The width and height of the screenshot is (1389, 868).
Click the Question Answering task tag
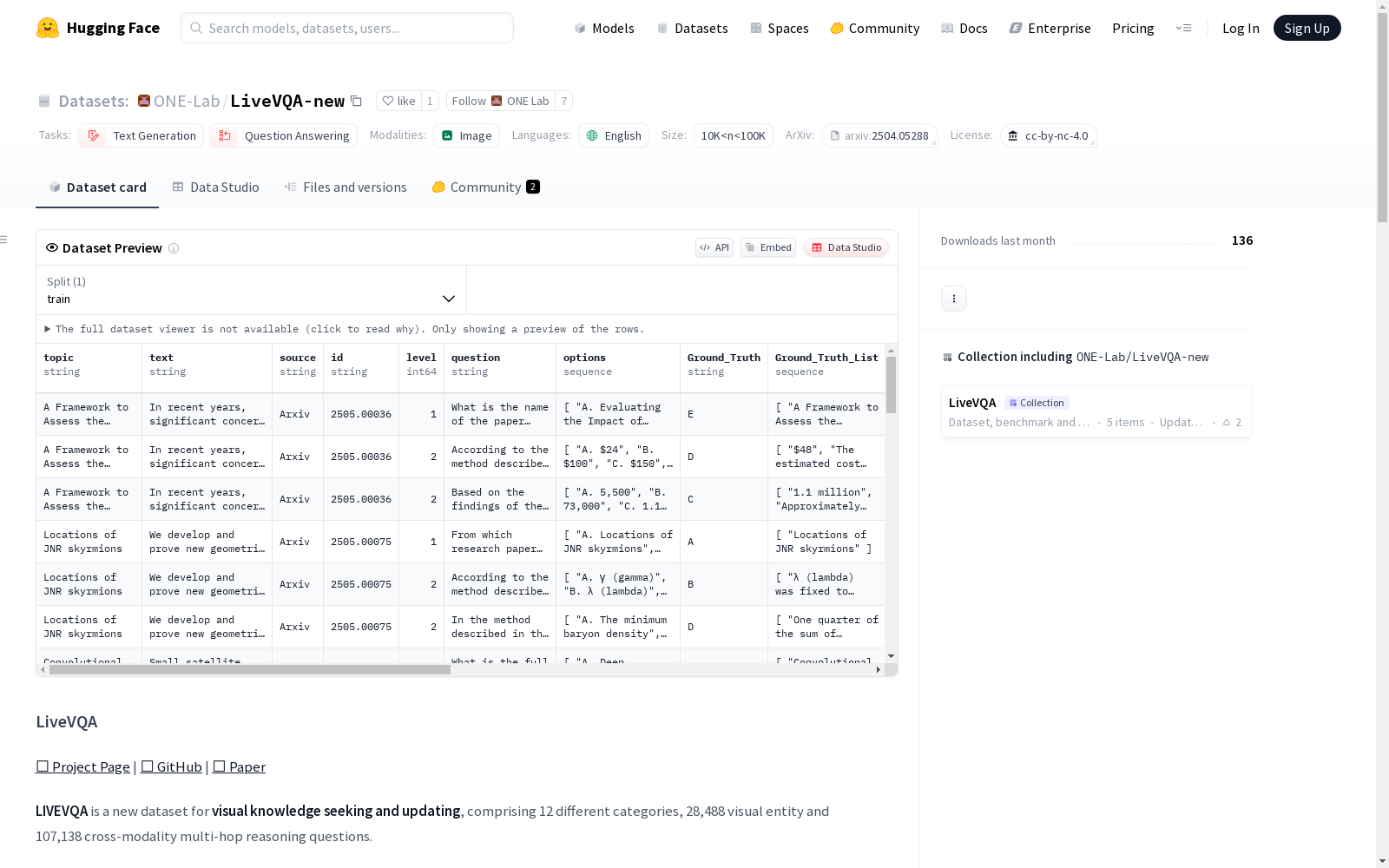(283, 135)
